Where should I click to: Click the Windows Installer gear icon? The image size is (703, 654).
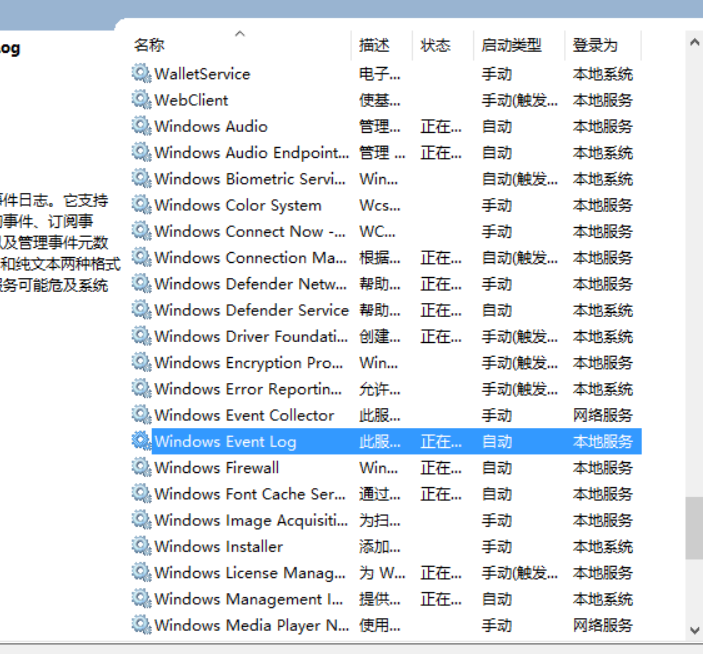tap(141, 546)
